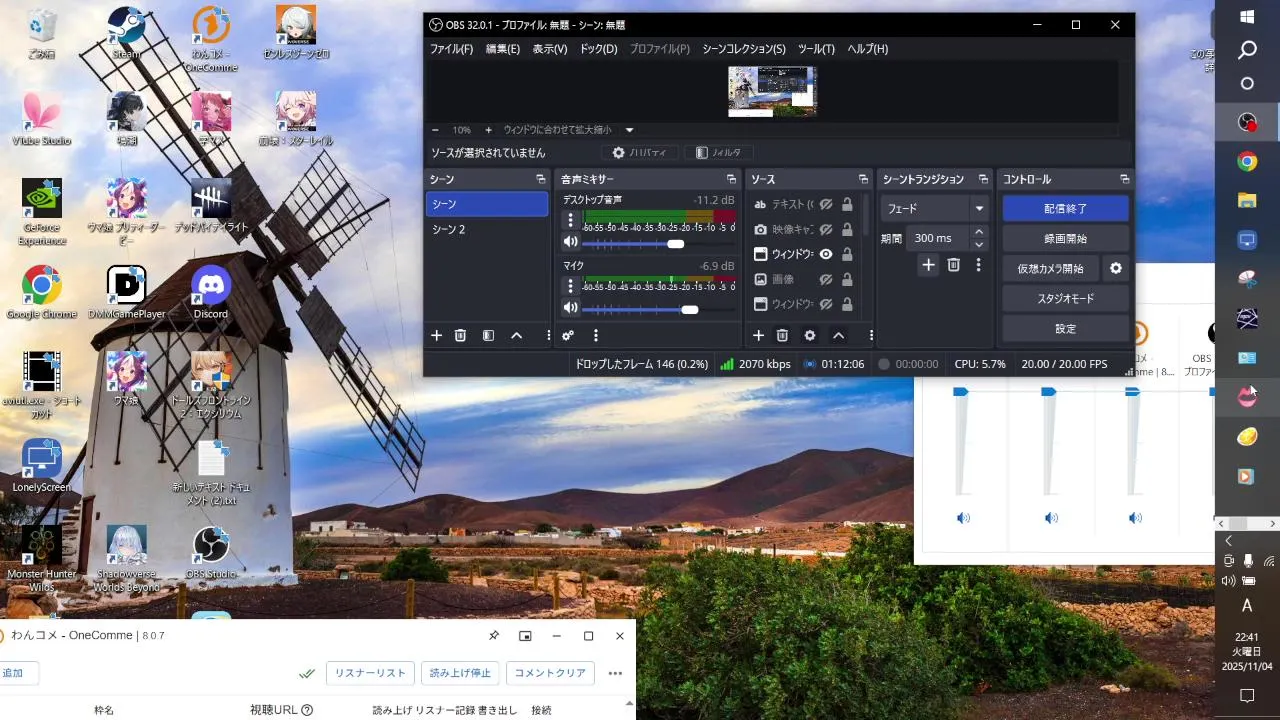Pin the OneComme window on top
The image size is (1280, 720).
[493, 636]
